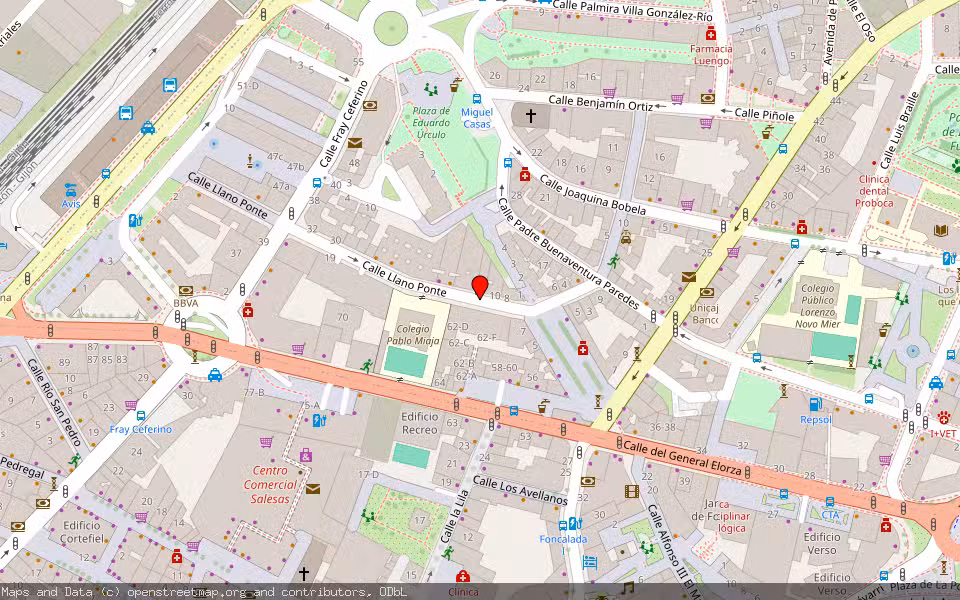The image size is (960, 600).
Task: Select the Calle Luis Braille street label
Action: 899,130
